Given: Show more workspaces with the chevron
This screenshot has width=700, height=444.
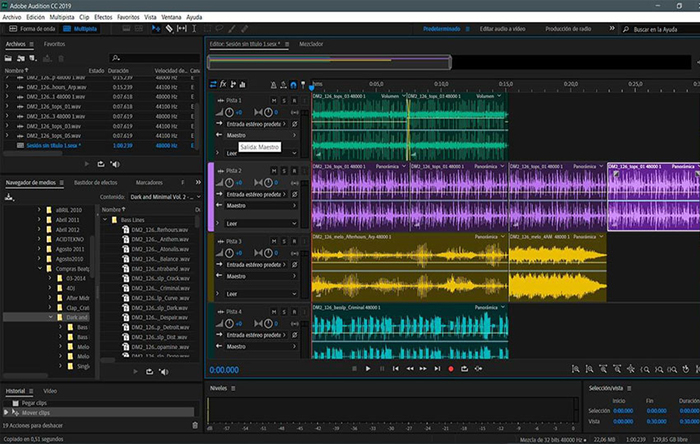Looking at the screenshot, I should pos(612,29).
